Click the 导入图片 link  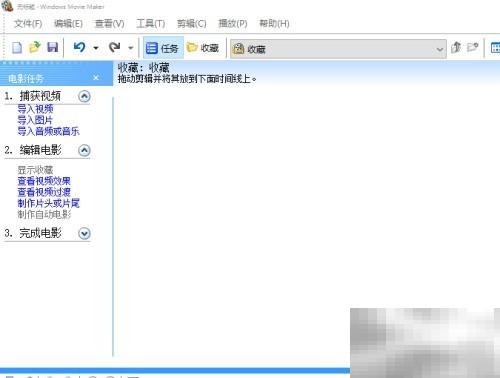(35, 120)
